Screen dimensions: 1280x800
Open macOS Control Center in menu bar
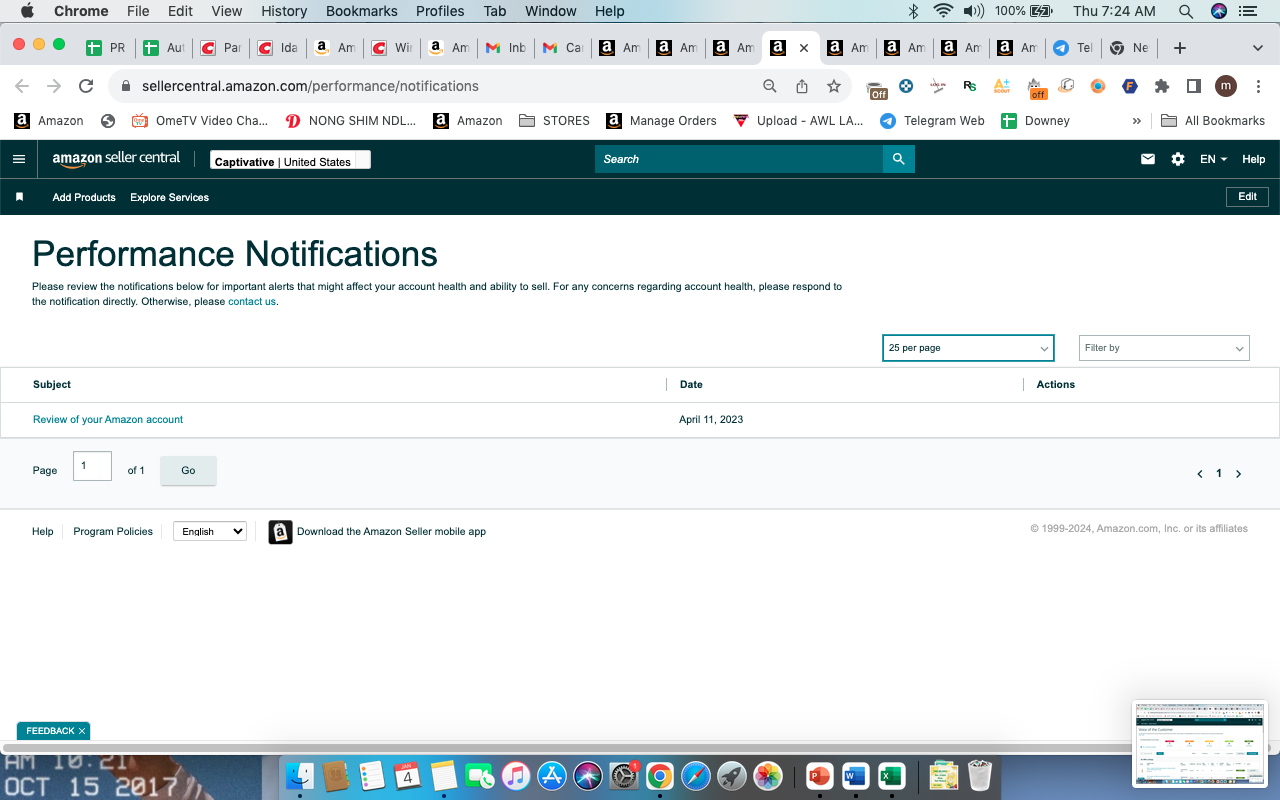(x=1247, y=11)
